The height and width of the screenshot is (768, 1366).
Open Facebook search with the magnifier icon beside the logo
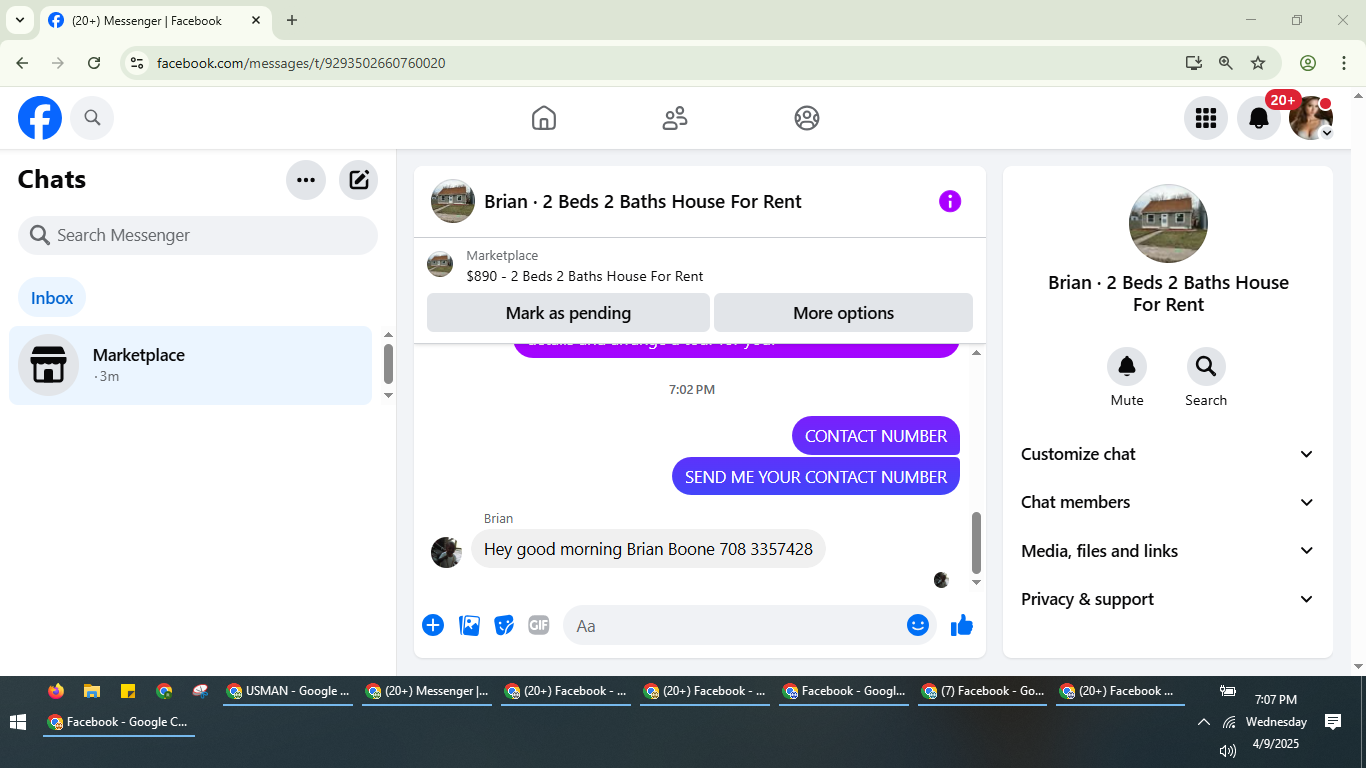tap(92, 118)
